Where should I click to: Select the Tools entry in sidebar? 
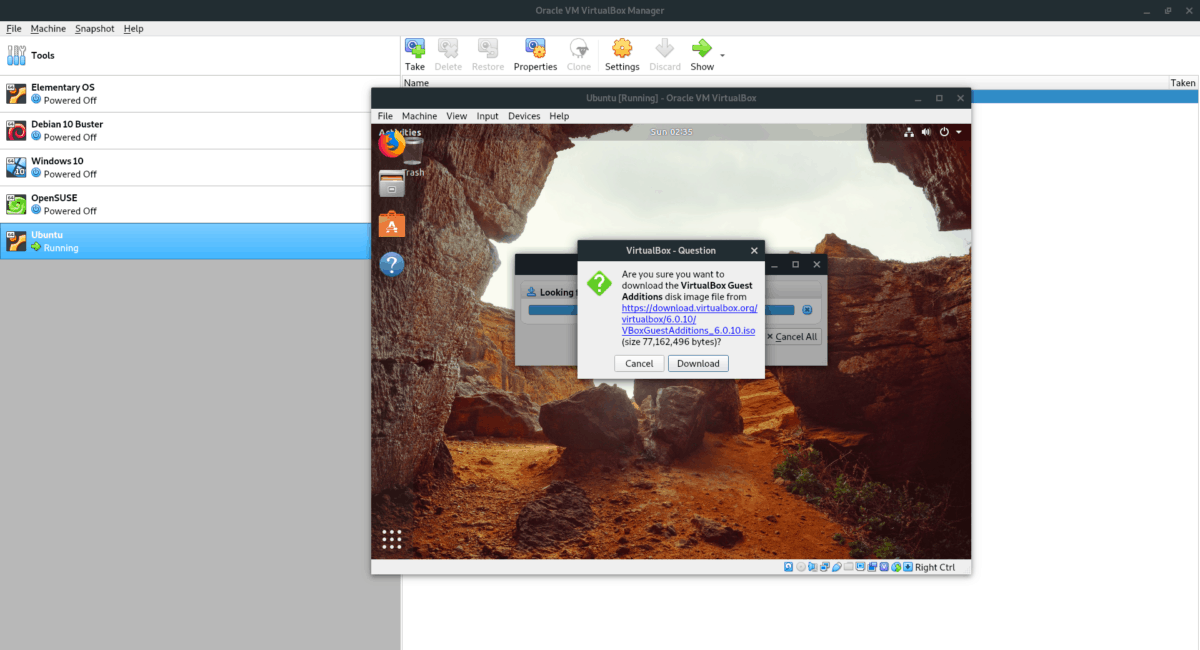(x=200, y=55)
